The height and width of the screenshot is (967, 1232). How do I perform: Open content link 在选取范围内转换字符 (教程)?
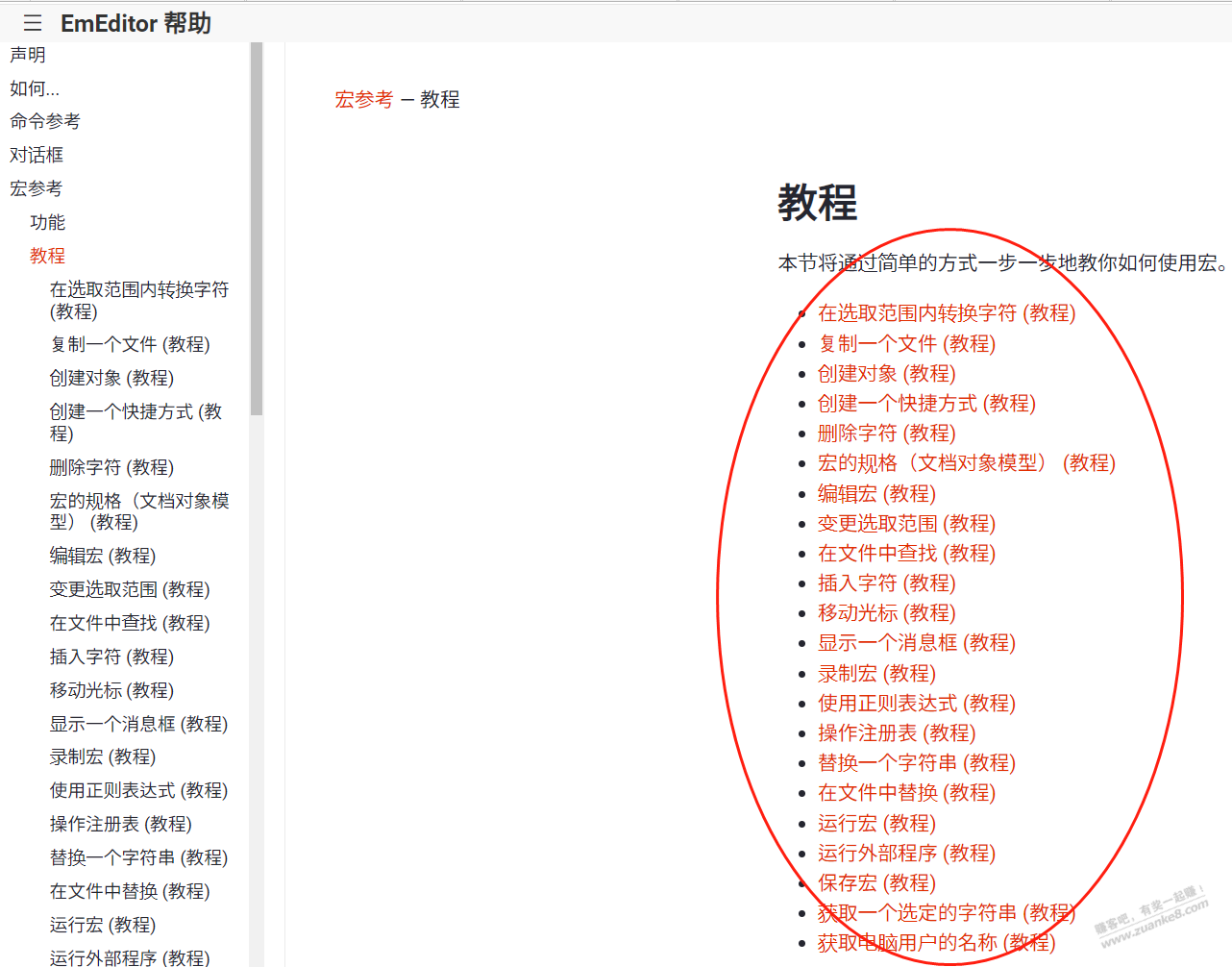[947, 313]
